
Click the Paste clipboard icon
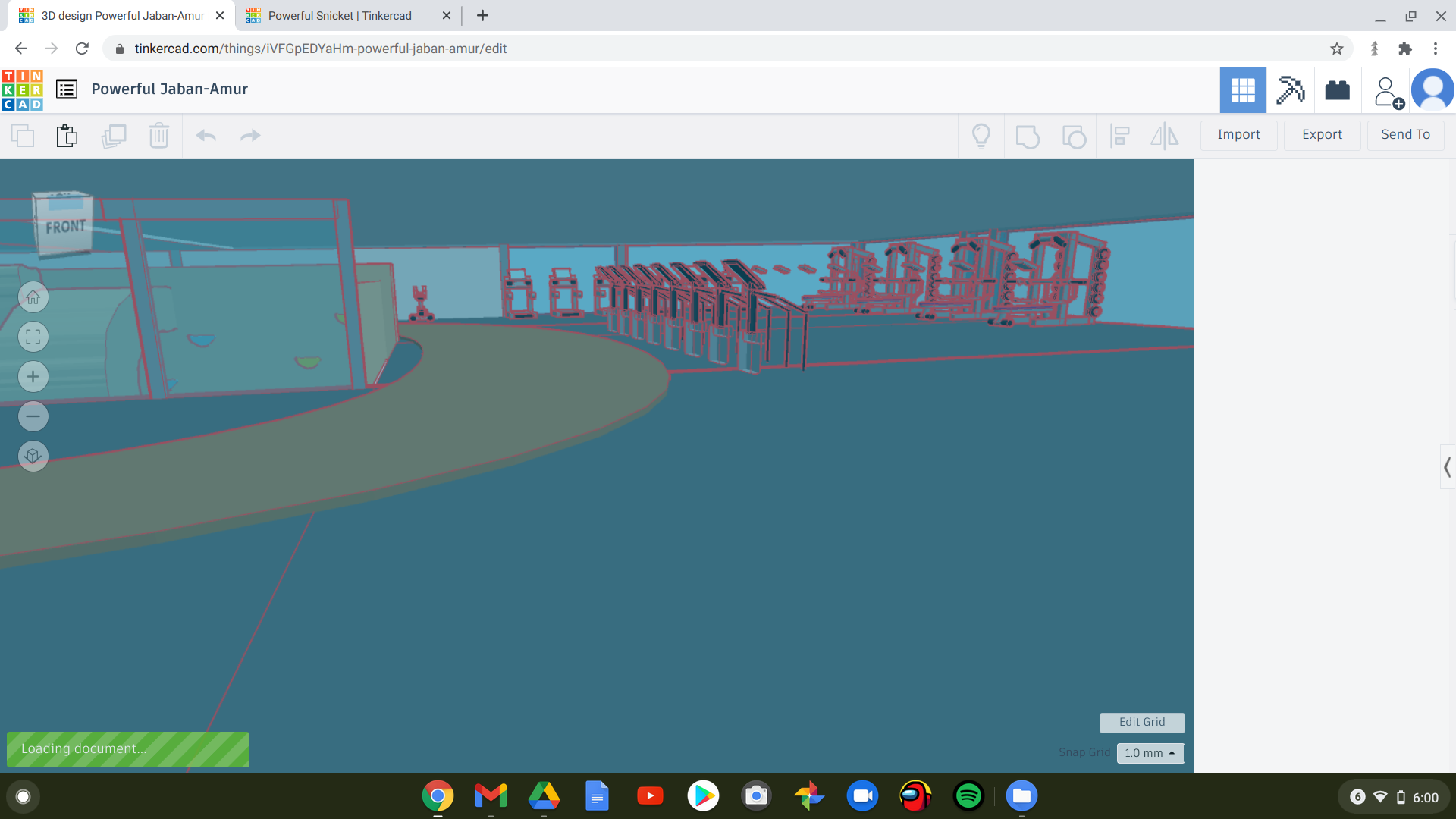(x=67, y=136)
